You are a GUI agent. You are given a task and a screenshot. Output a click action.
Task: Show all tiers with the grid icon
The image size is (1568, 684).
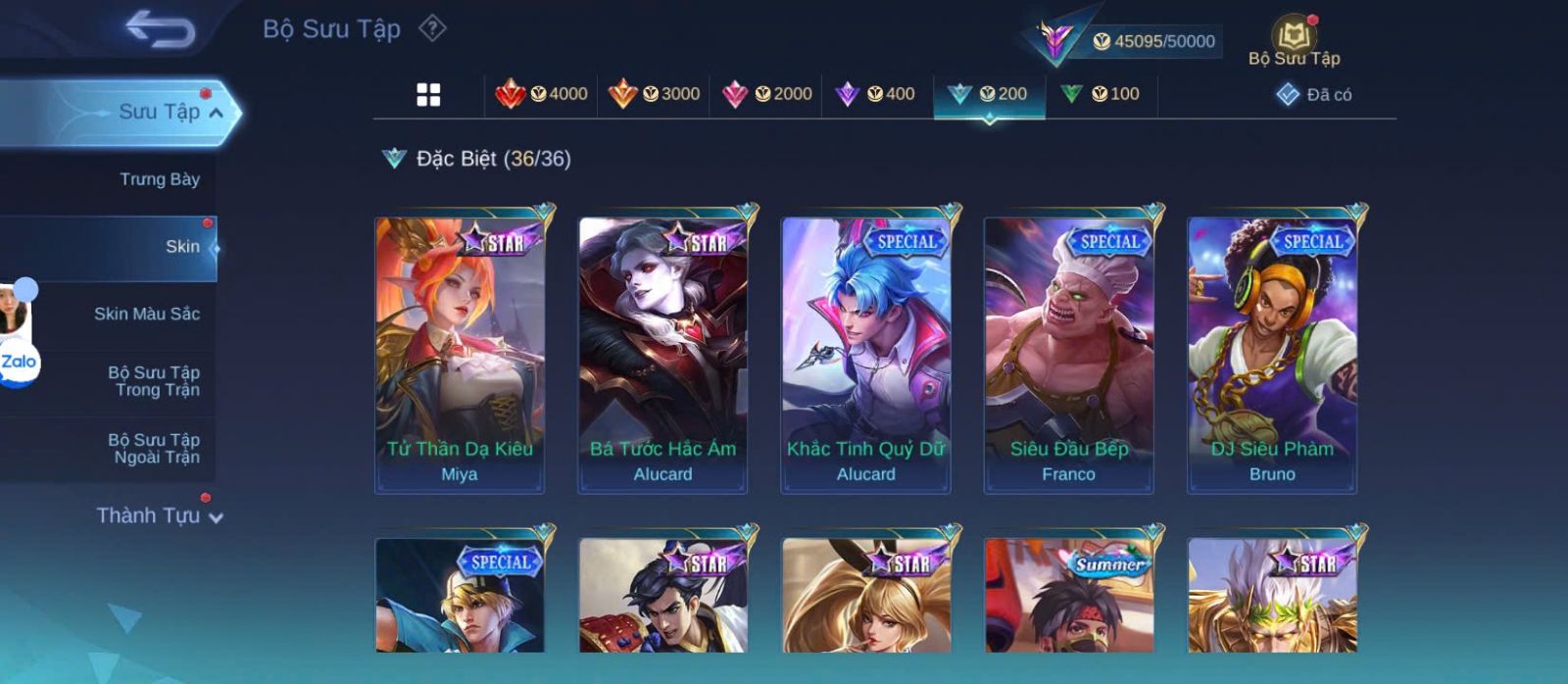[428, 94]
